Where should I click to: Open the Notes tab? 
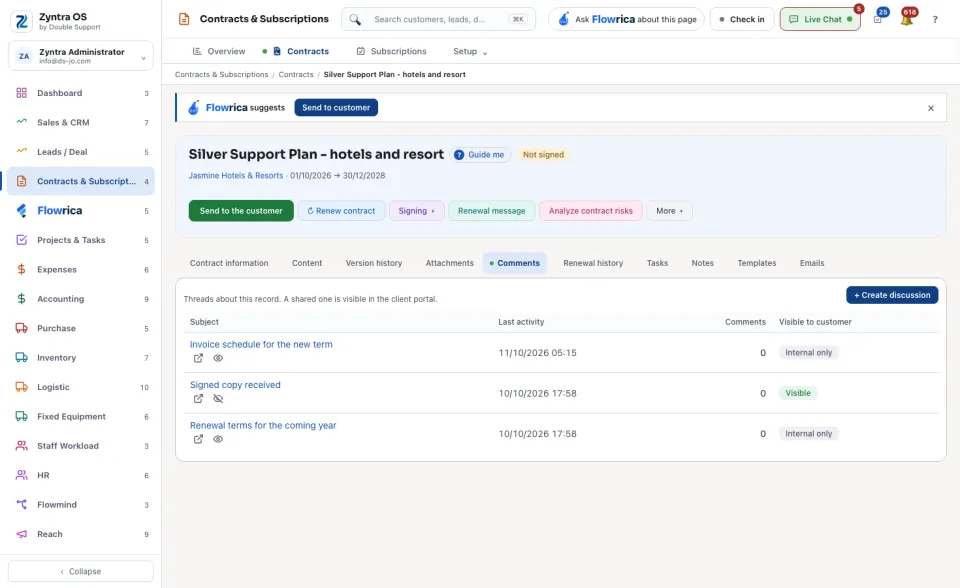(702, 263)
